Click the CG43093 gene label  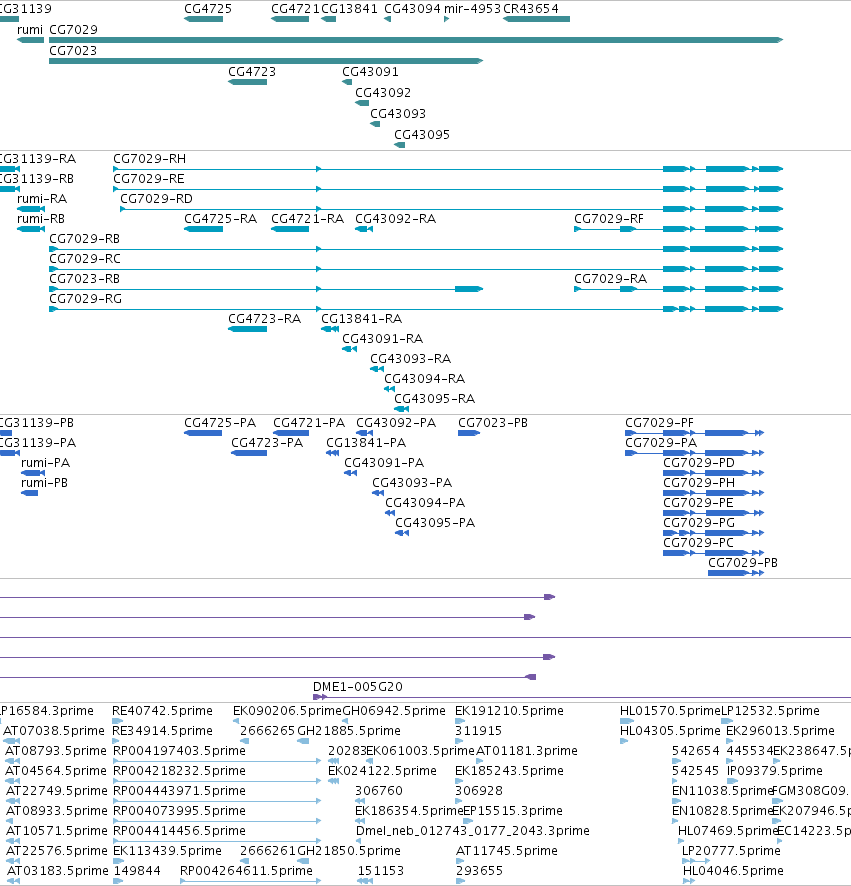click(398, 114)
